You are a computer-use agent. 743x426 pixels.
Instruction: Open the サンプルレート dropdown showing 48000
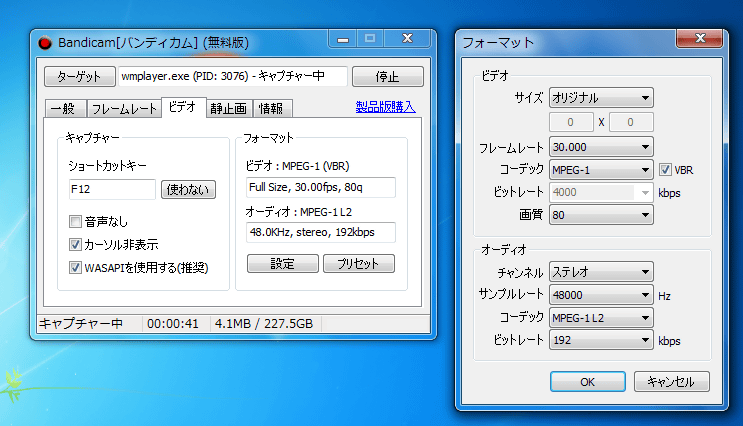601,295
